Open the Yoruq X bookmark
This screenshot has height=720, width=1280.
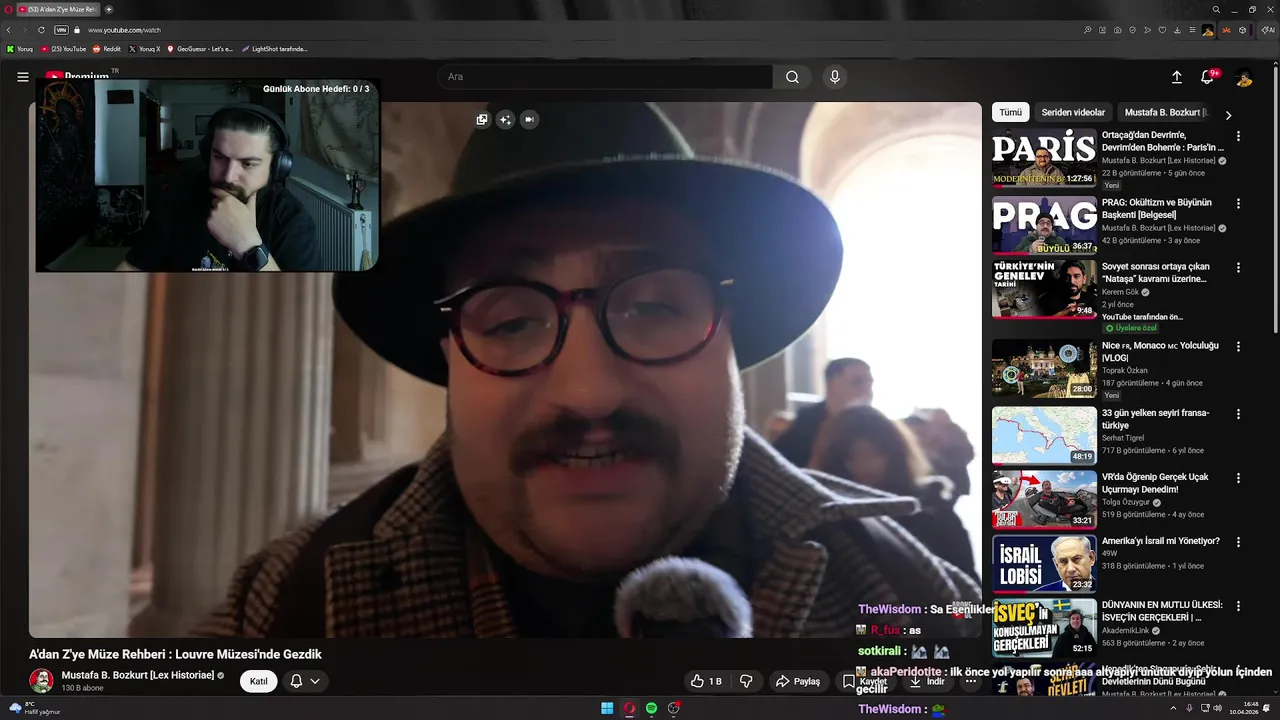tap(144, 49)
